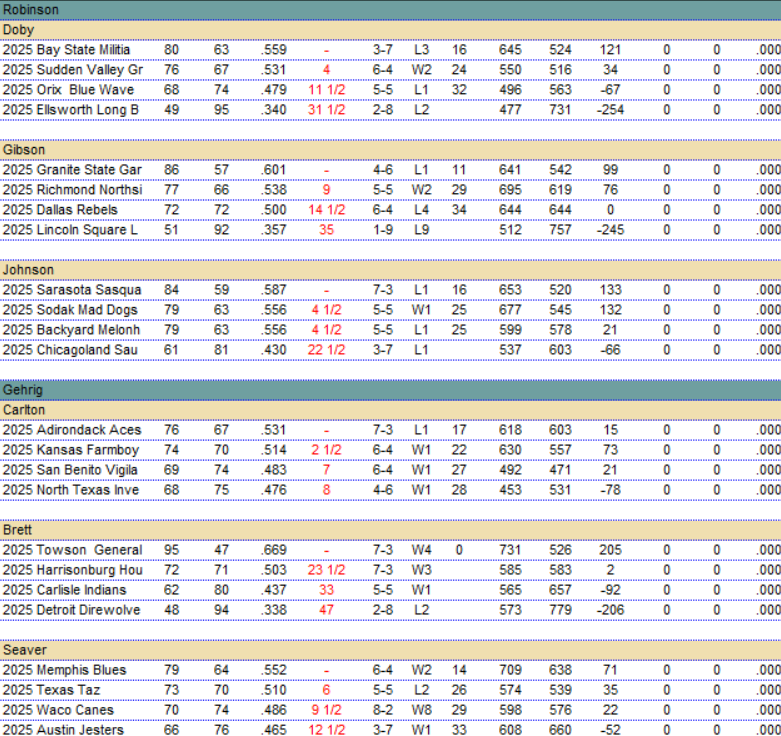The image size is (781, 736).
Task: Select the Doby division header
Action: tap(390, 30)
